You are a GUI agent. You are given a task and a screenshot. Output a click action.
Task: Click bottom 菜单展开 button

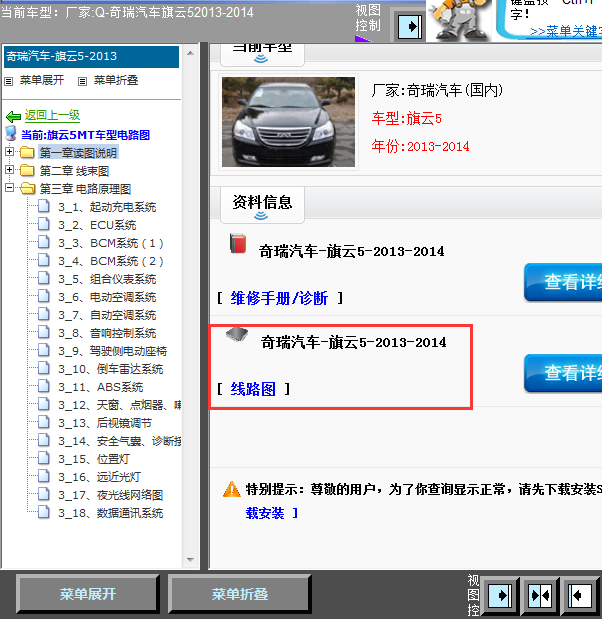[88, 594]
